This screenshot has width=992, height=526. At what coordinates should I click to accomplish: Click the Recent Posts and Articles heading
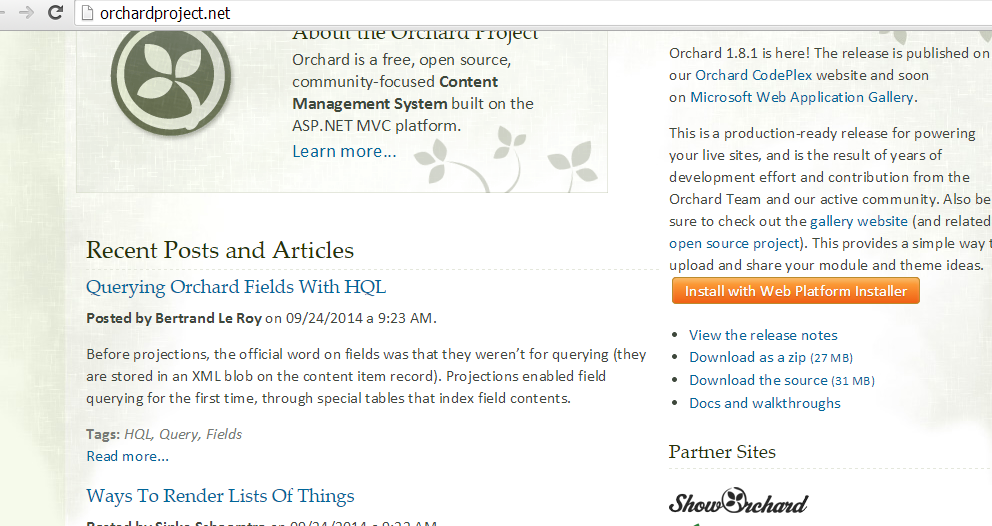click(220, 250)
